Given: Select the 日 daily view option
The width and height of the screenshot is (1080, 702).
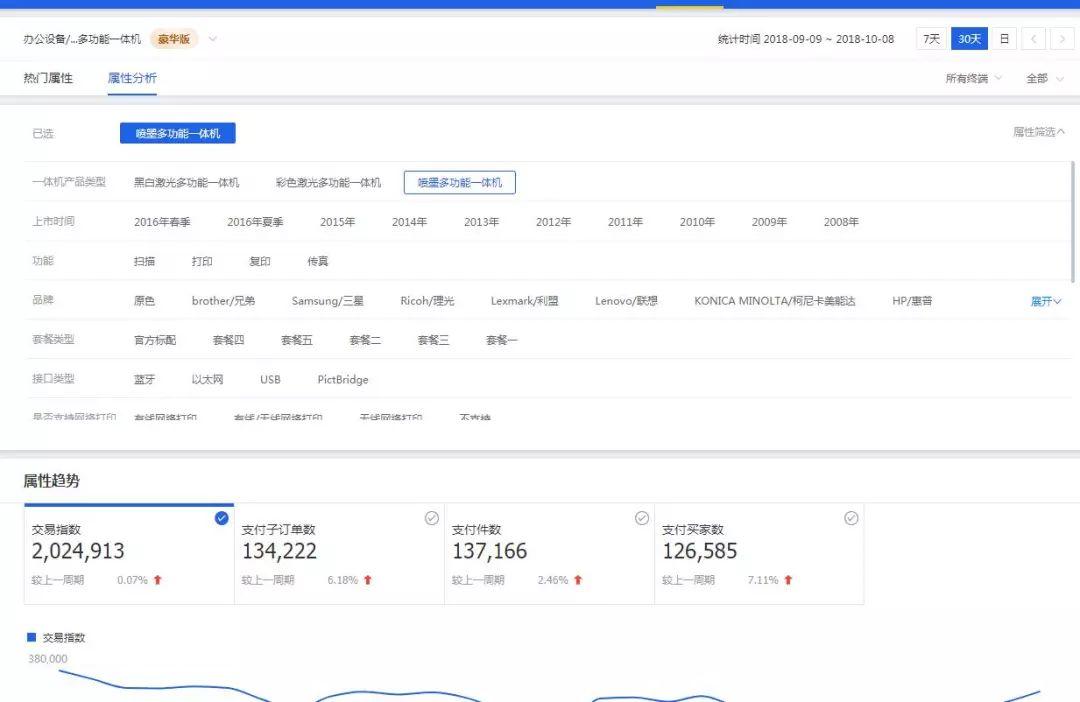Looking at the screenshot, I should [x=1004, y=38].
